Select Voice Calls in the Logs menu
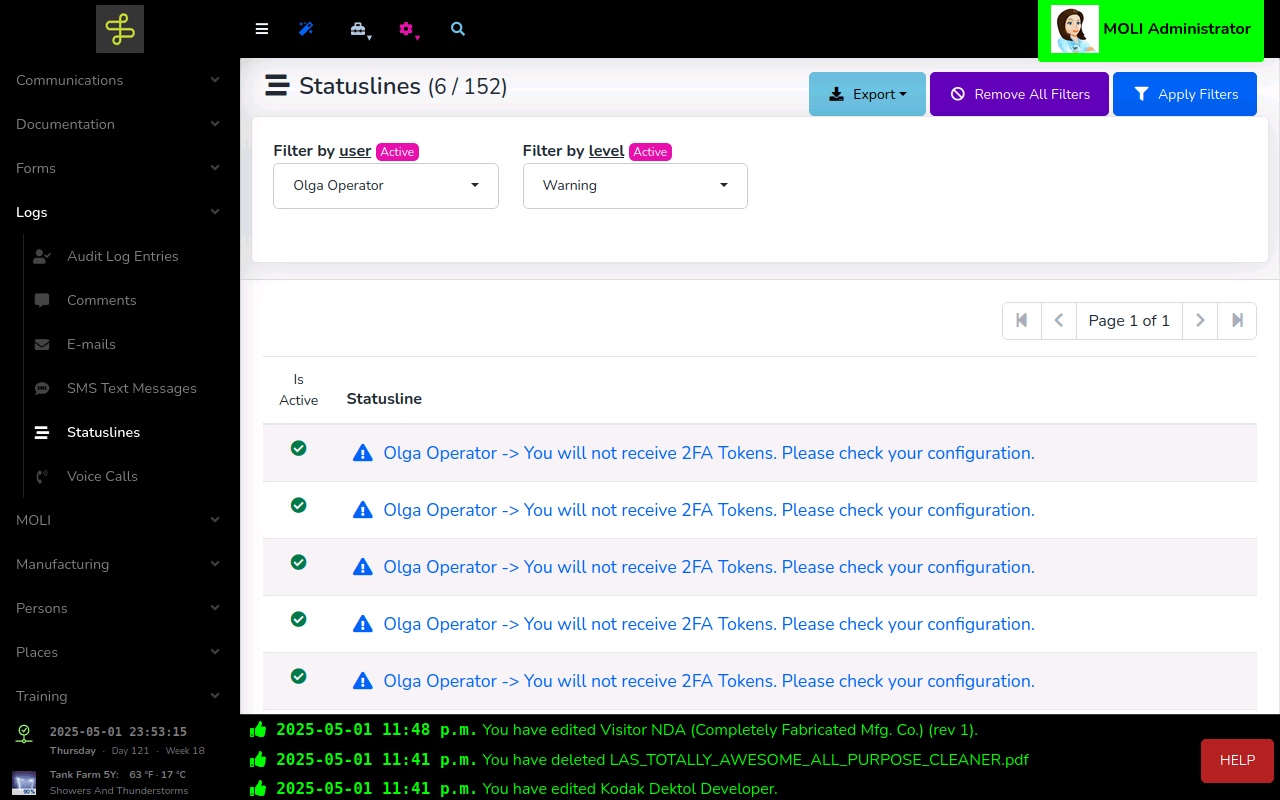Image resolution: width=1280 pixels, height=800 pixels. tap(102, 476)
